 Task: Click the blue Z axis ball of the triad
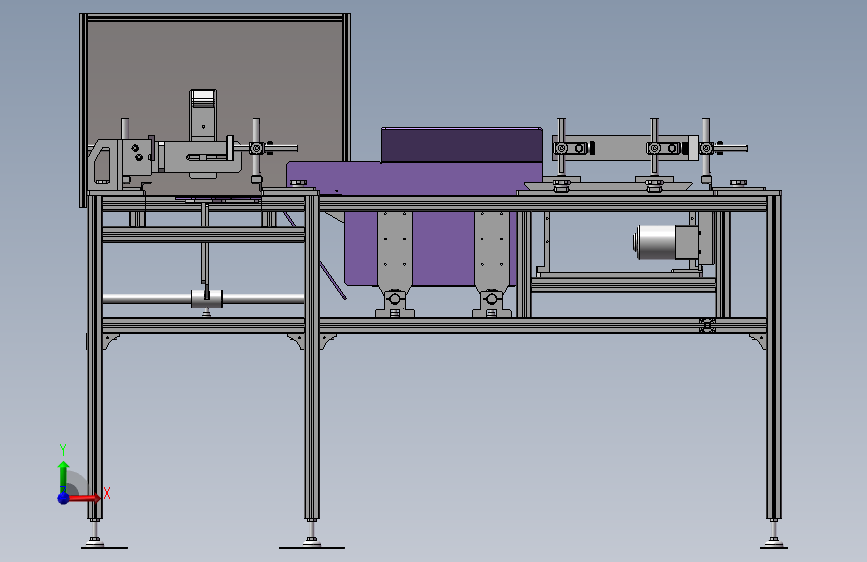click(x=63, y=498)
